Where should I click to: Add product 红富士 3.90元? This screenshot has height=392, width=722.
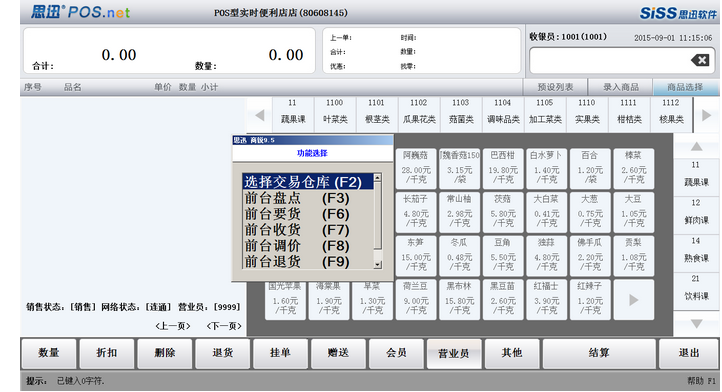pos(547,300)
